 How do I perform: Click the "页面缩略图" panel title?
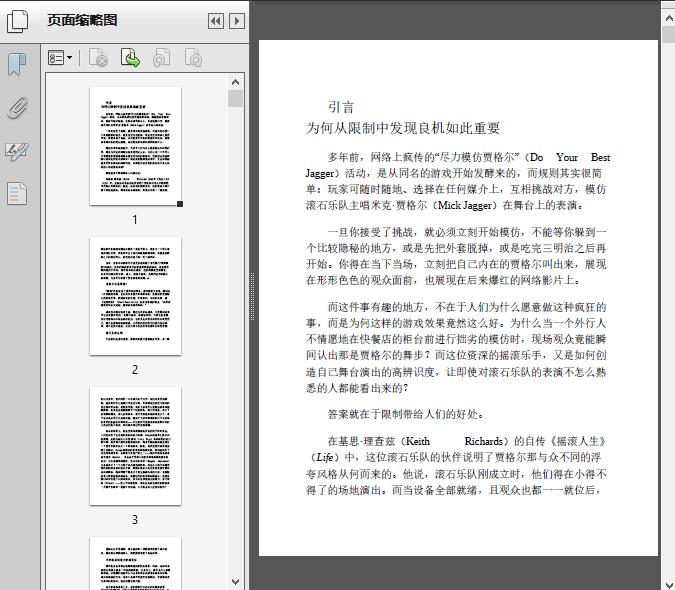[x=82, y=20]
